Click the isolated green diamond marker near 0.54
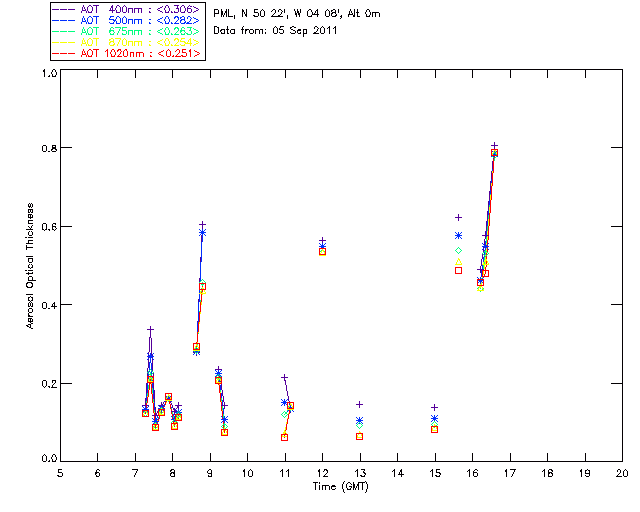The width and height of the screenshot is (640, 512). 458,250
